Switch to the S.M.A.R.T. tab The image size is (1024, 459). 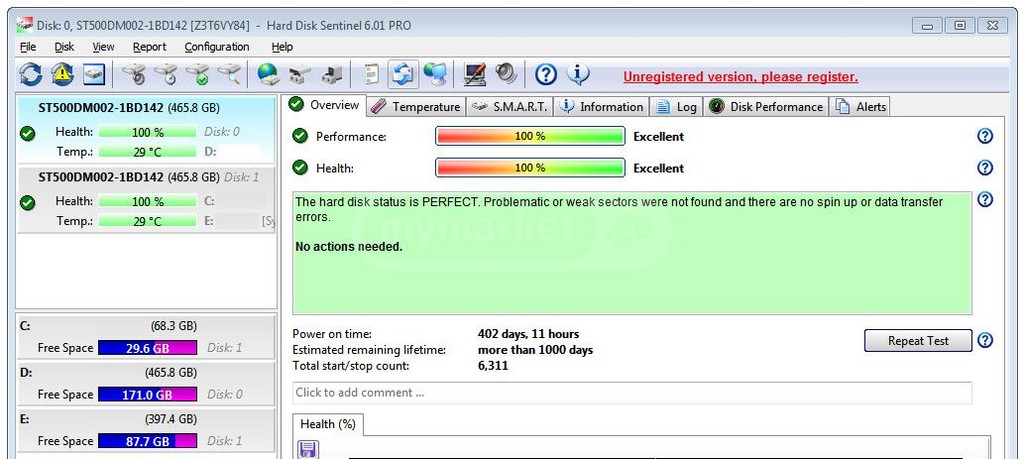click(509, 107)
